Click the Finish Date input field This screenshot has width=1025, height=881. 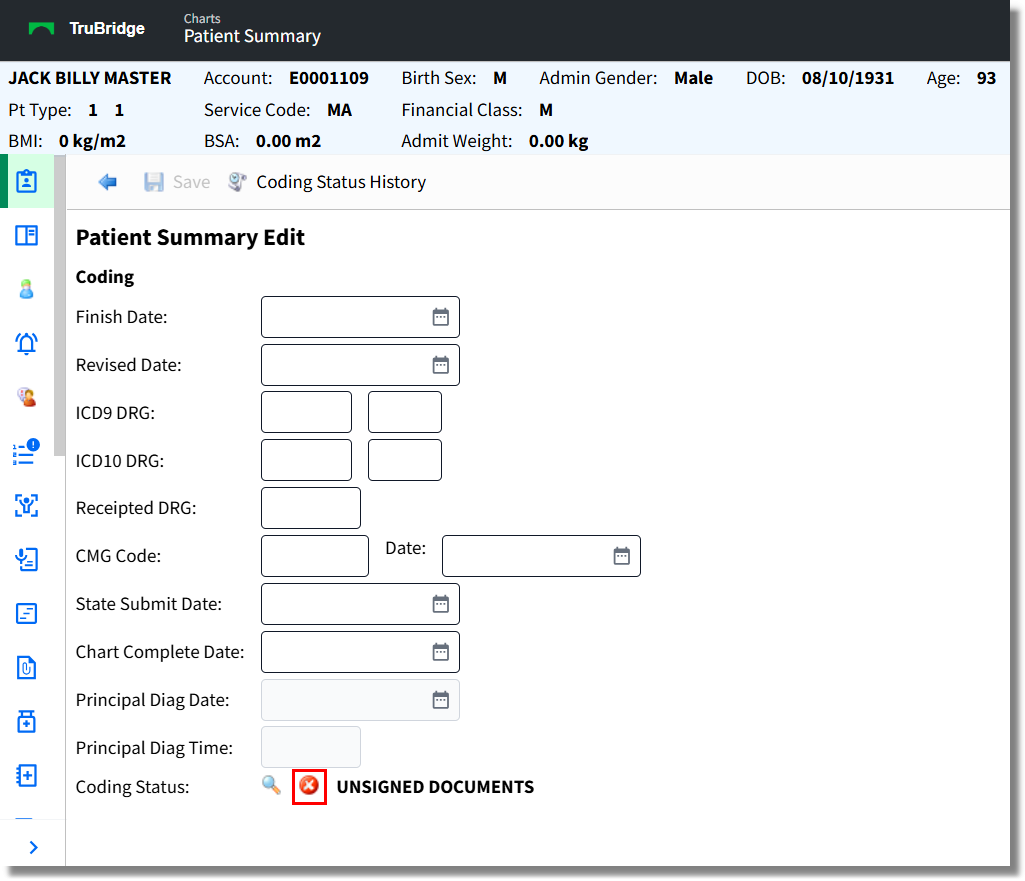(x=360, y=317)
